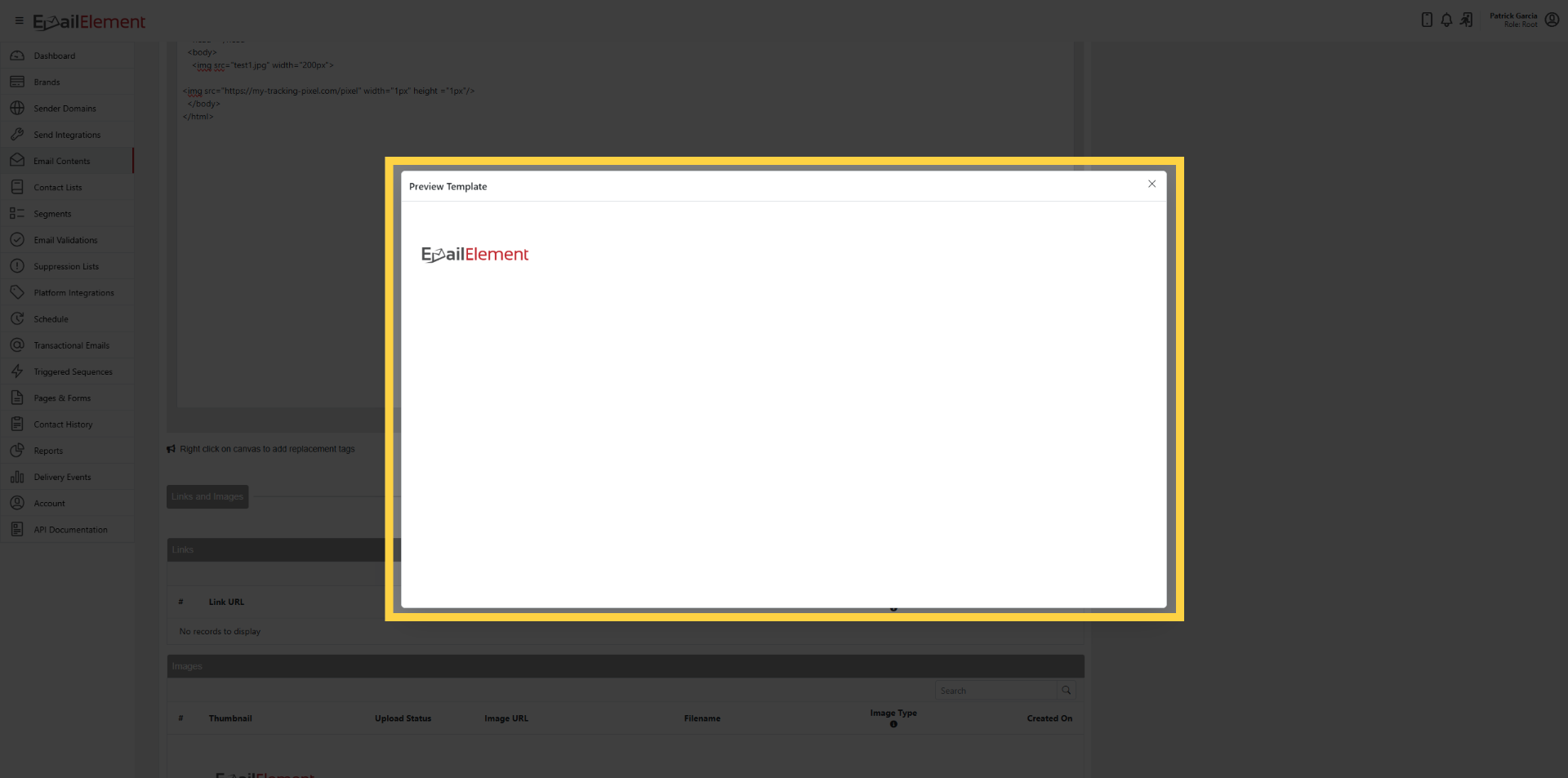Click the Account person icon

[x=17, y=503]
